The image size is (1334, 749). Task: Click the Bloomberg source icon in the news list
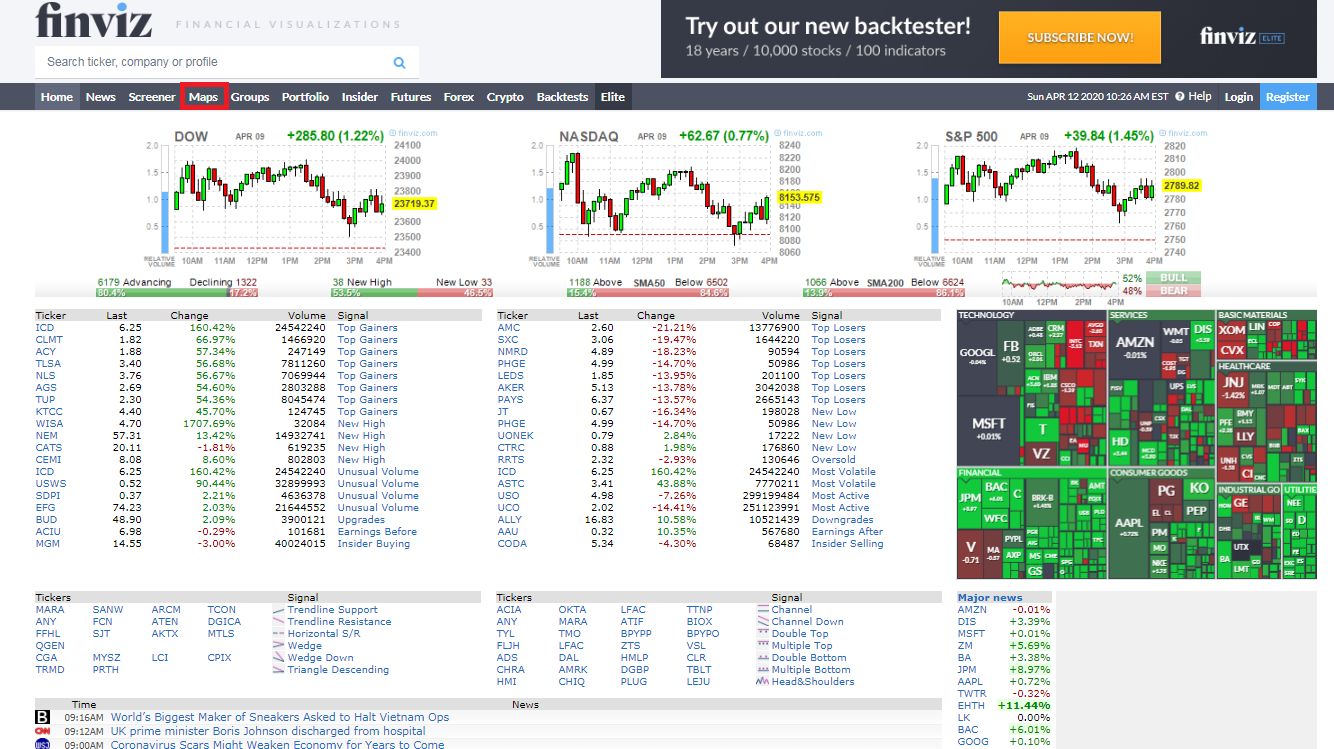pos(43,717)
